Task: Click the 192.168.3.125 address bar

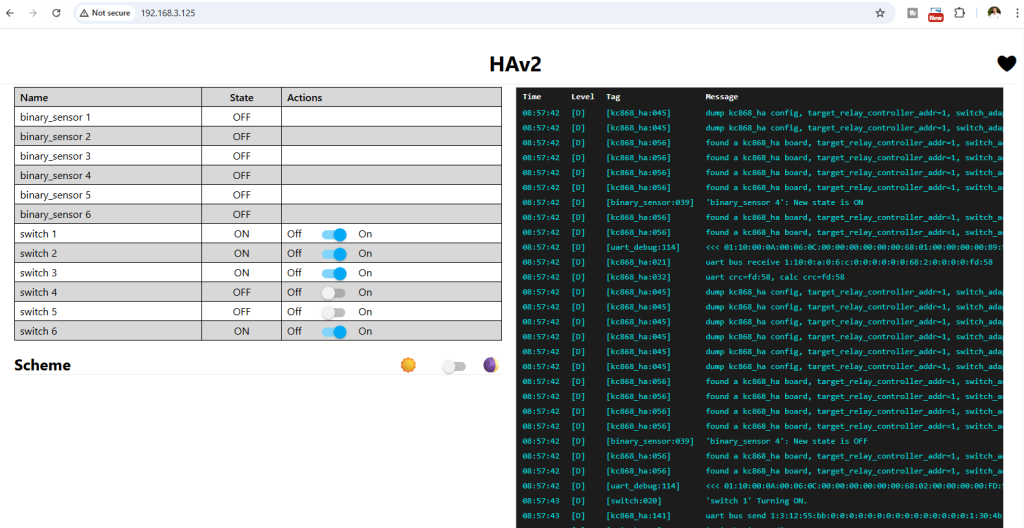Action: point(400,13)
